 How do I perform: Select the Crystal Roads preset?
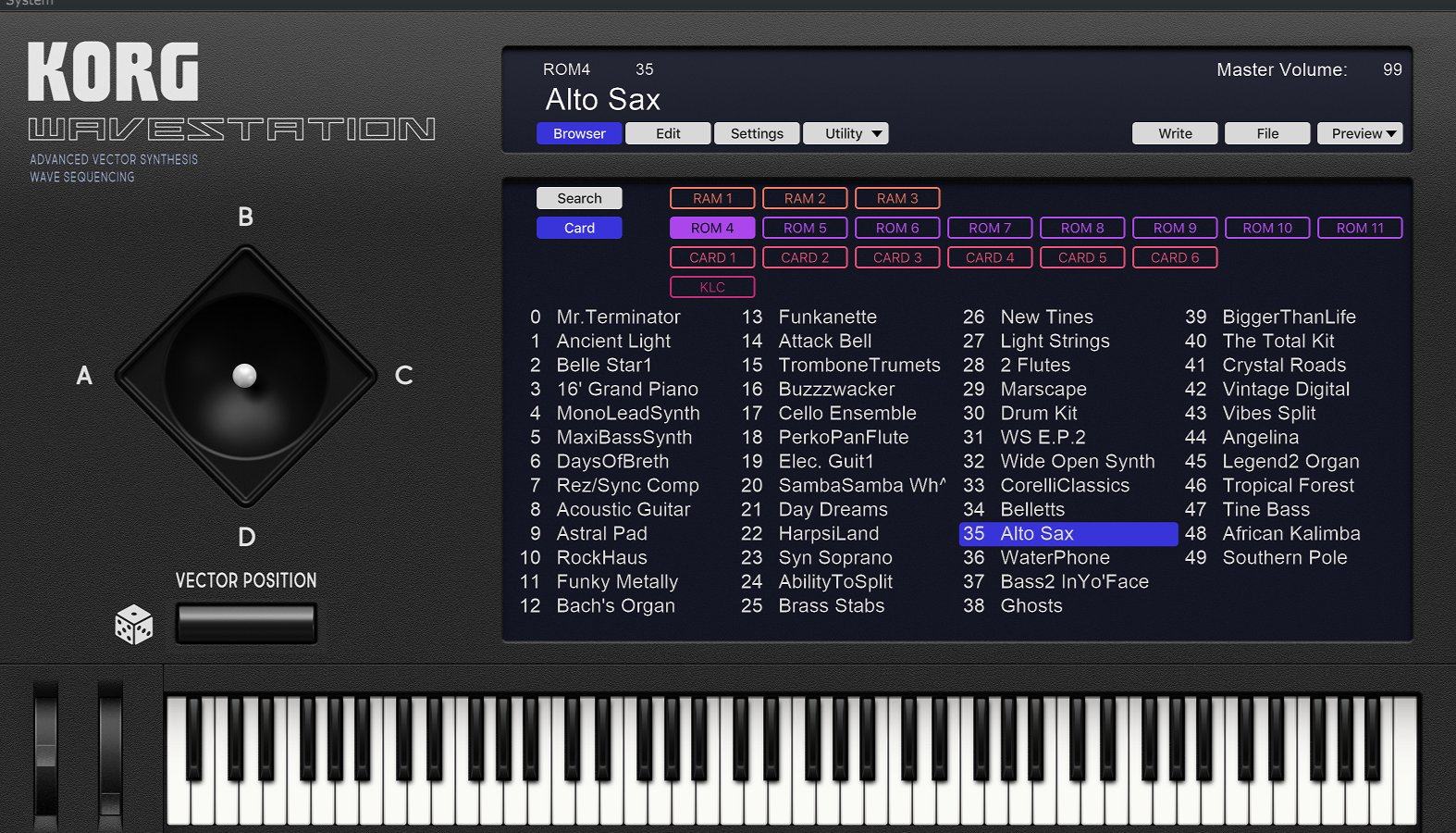click(x=1284, y=365)
